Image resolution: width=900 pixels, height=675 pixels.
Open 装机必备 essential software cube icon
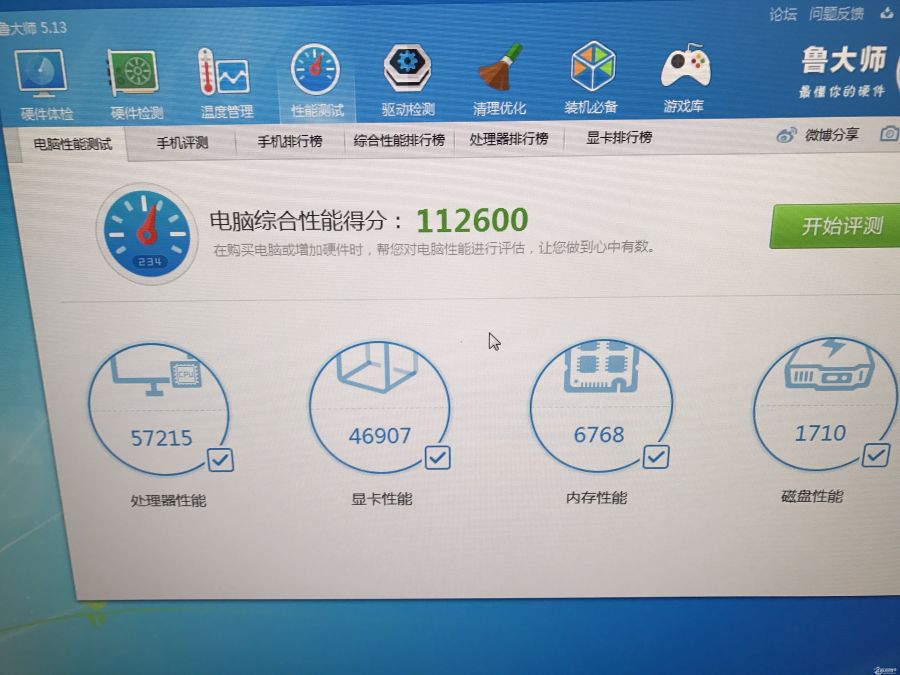click(593, 65)
